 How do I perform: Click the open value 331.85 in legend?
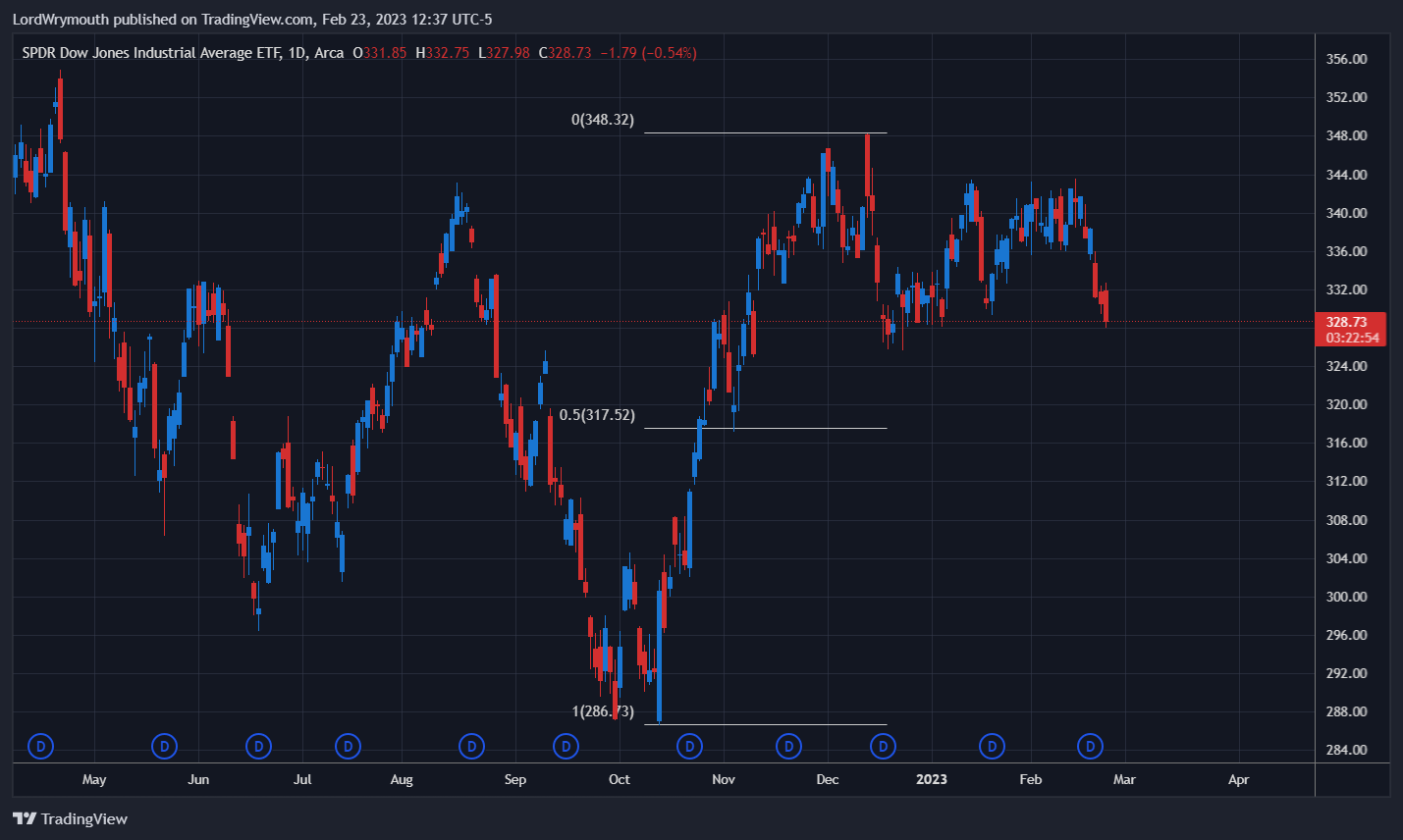click(385, 53)
